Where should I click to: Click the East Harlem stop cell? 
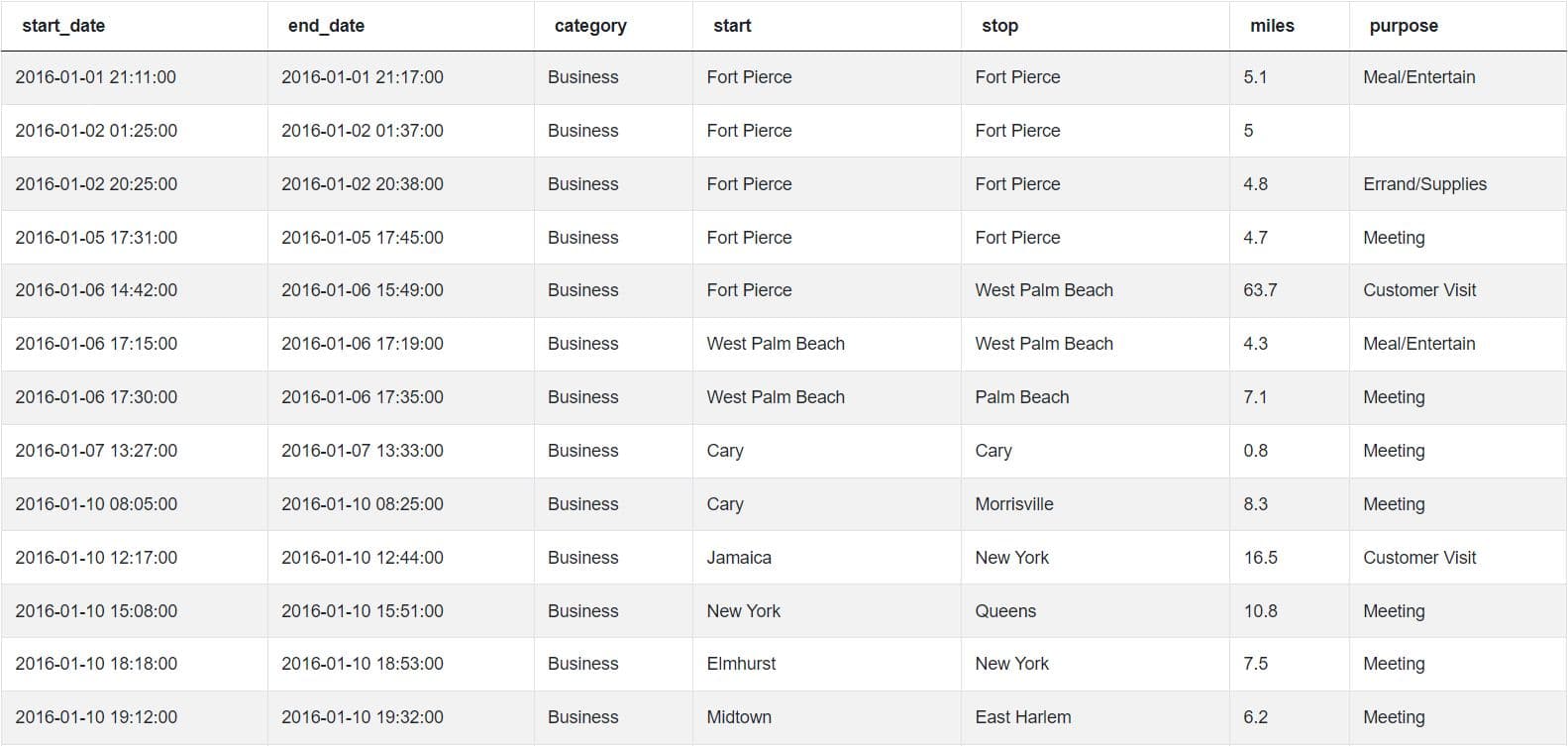(x=1022, y=717)
